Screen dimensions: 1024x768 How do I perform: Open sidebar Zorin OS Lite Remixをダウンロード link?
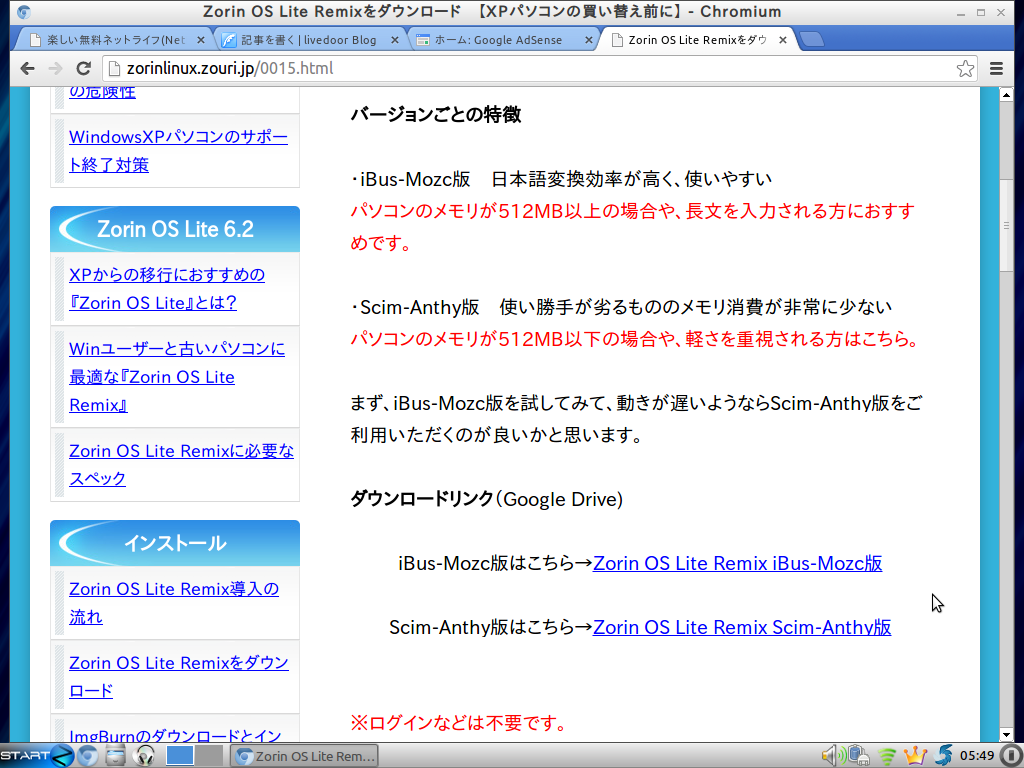(x=179, y=677)
